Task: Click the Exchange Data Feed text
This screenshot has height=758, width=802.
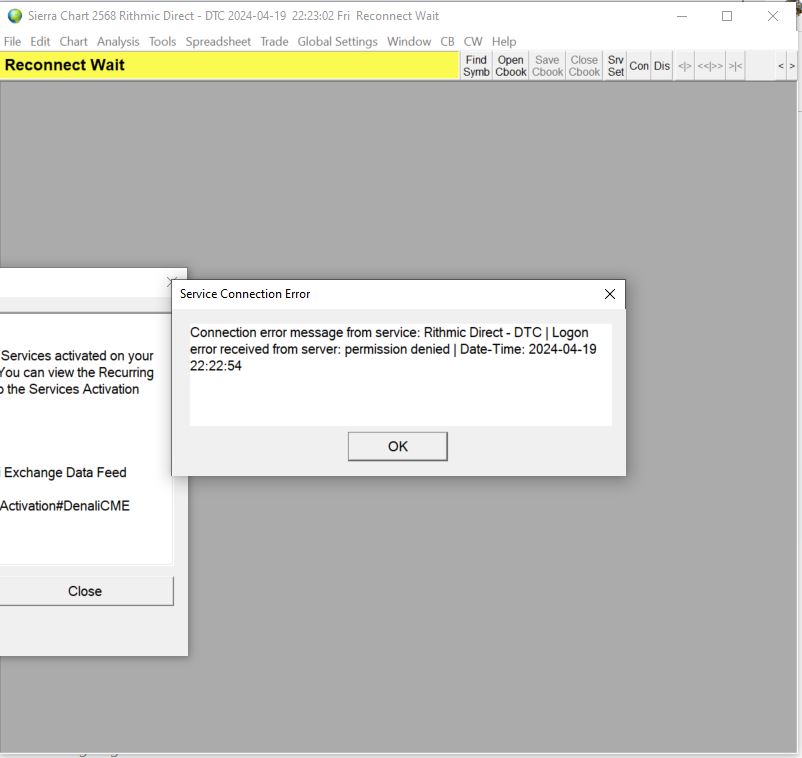Action: coord(65,473)
